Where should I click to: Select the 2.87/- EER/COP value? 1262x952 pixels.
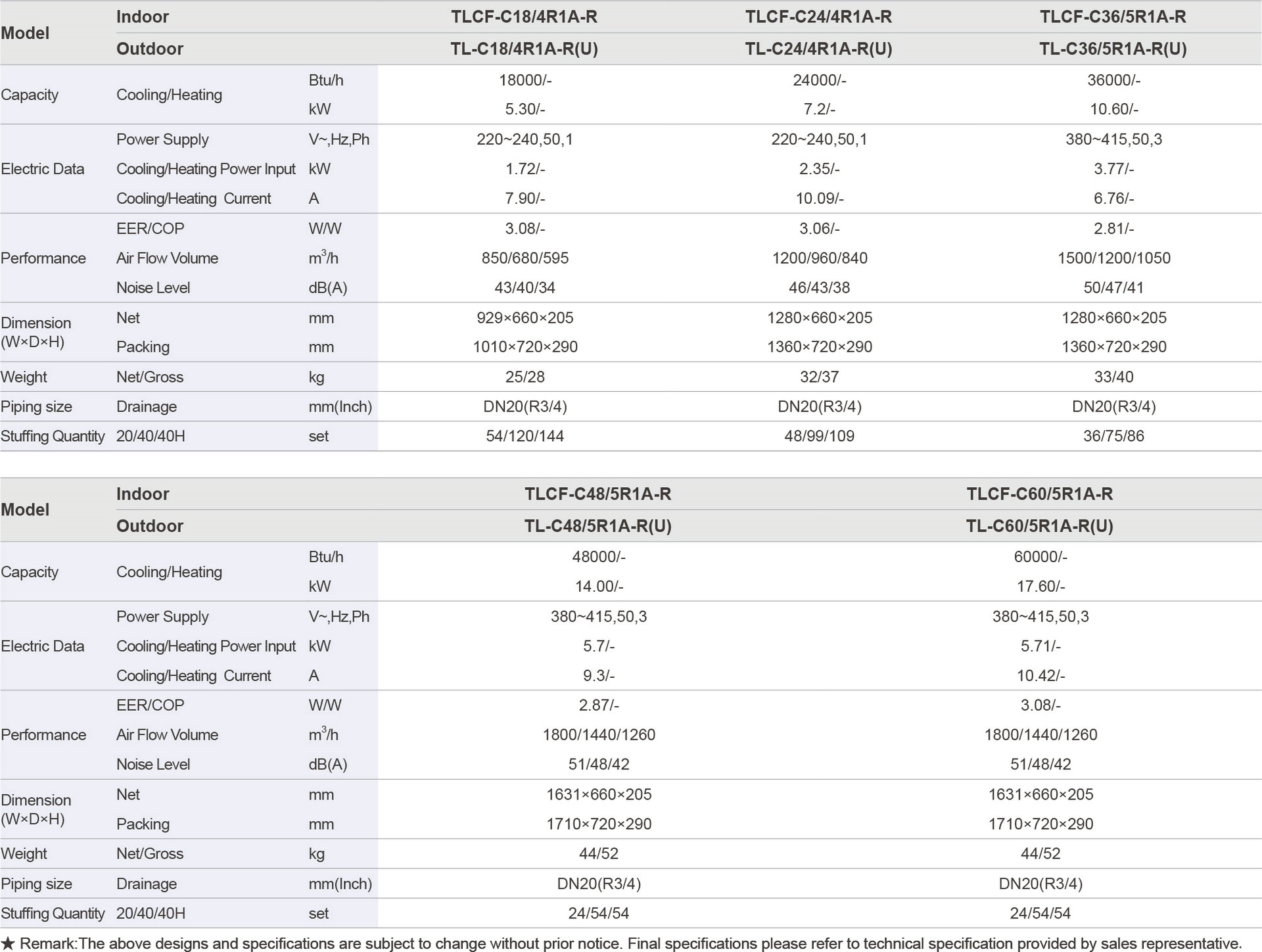coord(598,705)
